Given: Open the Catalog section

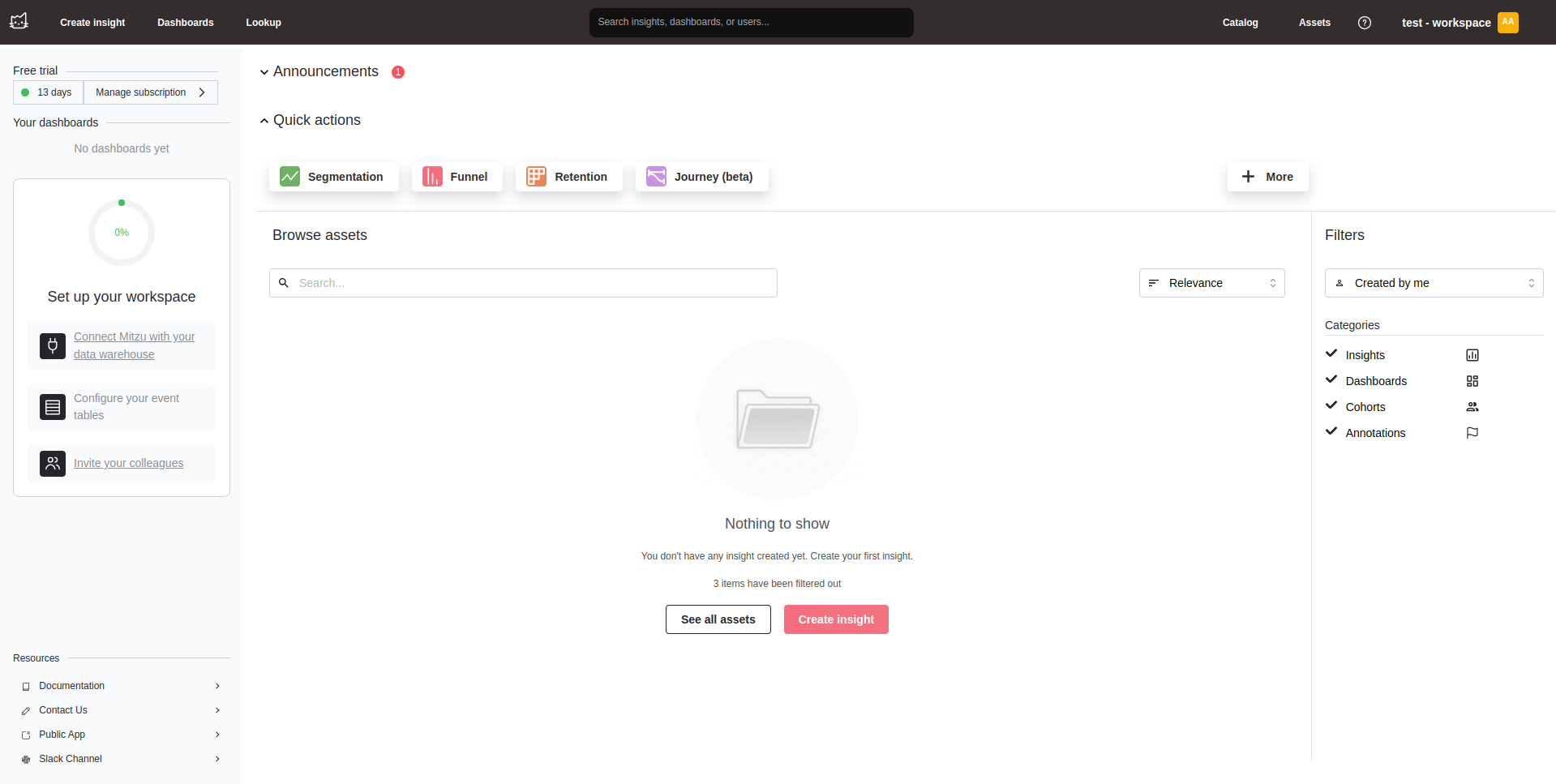Looking at the screenshot, I should [x=1240, y=22].
